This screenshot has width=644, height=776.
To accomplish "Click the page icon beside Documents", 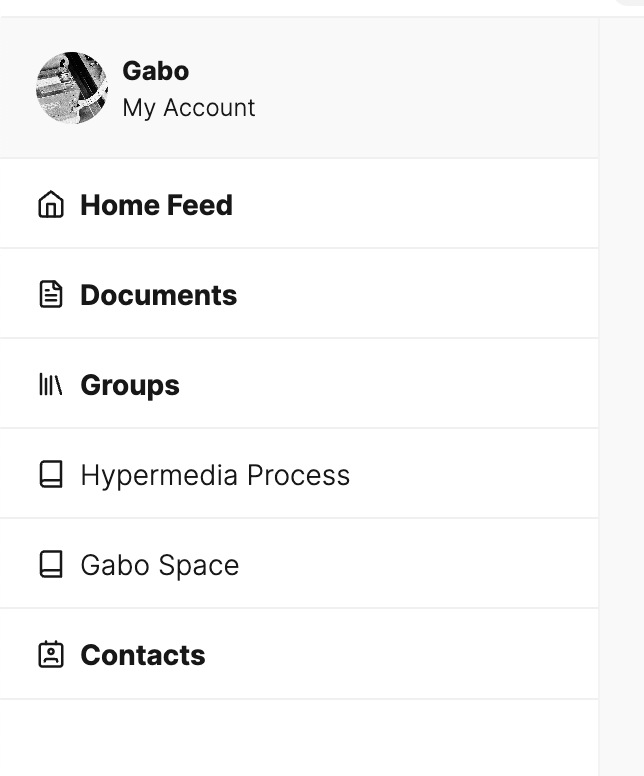I will tap(50, 295).
